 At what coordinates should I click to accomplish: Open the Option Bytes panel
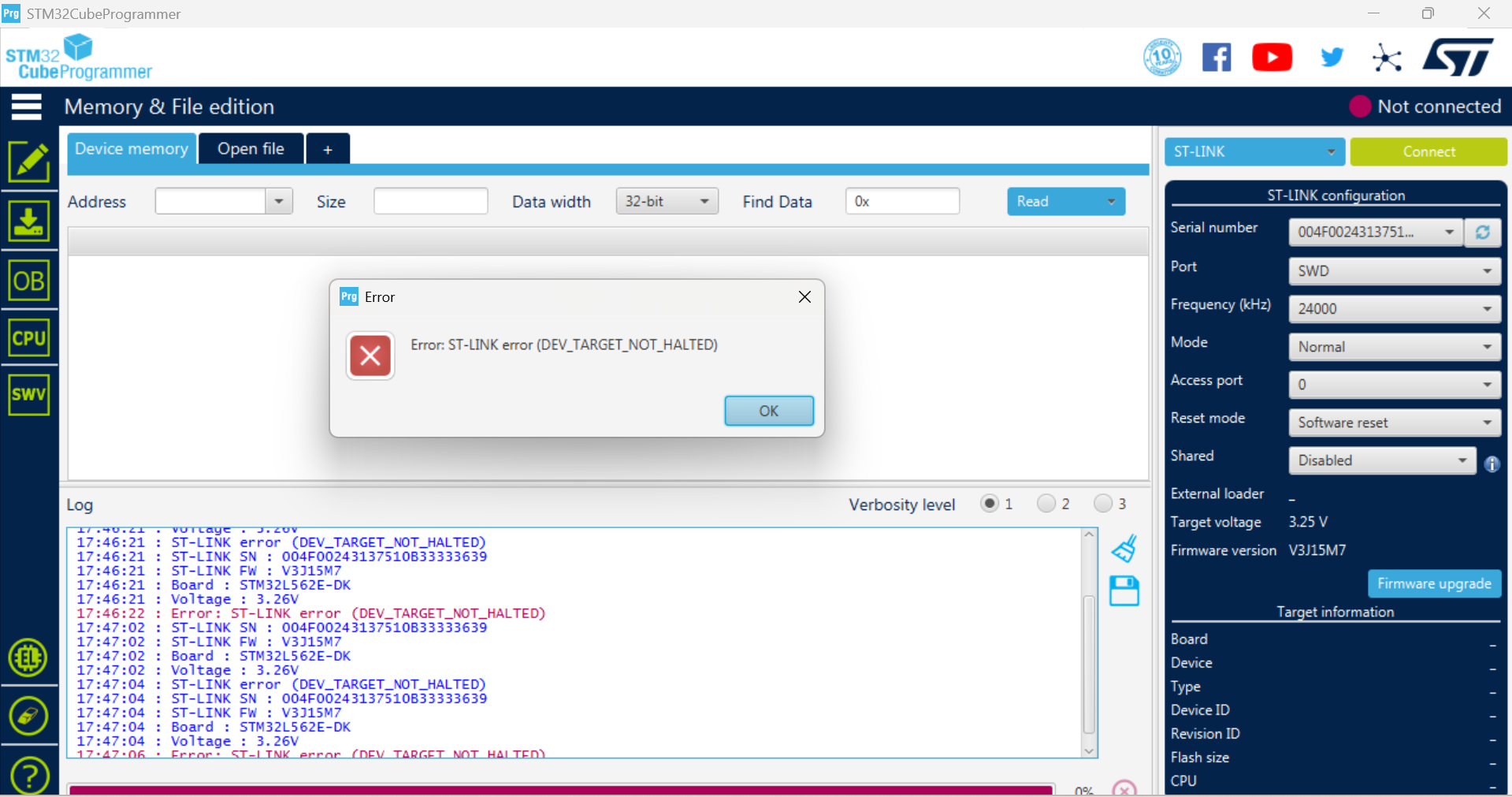click(28, 280)
